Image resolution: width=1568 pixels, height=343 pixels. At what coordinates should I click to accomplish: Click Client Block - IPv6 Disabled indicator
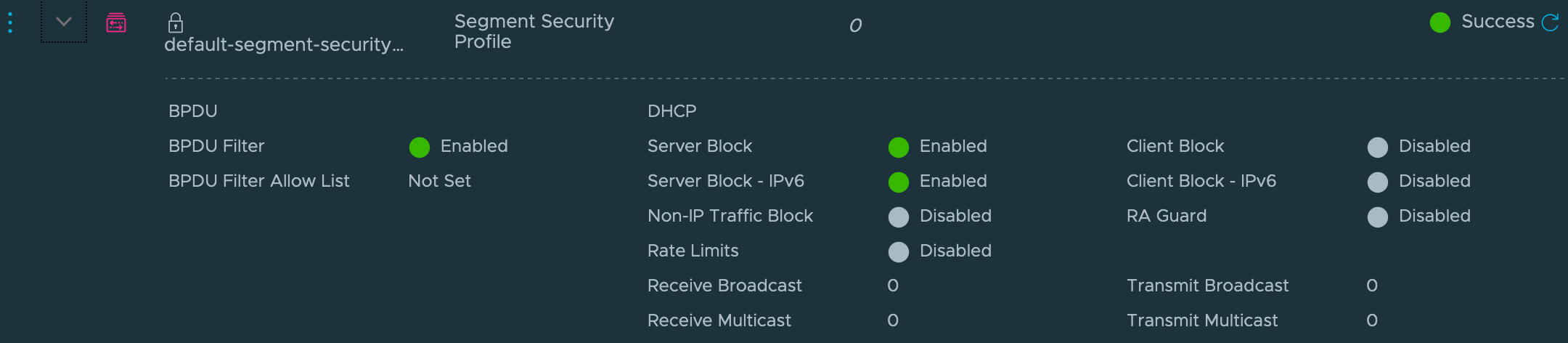1378,182
